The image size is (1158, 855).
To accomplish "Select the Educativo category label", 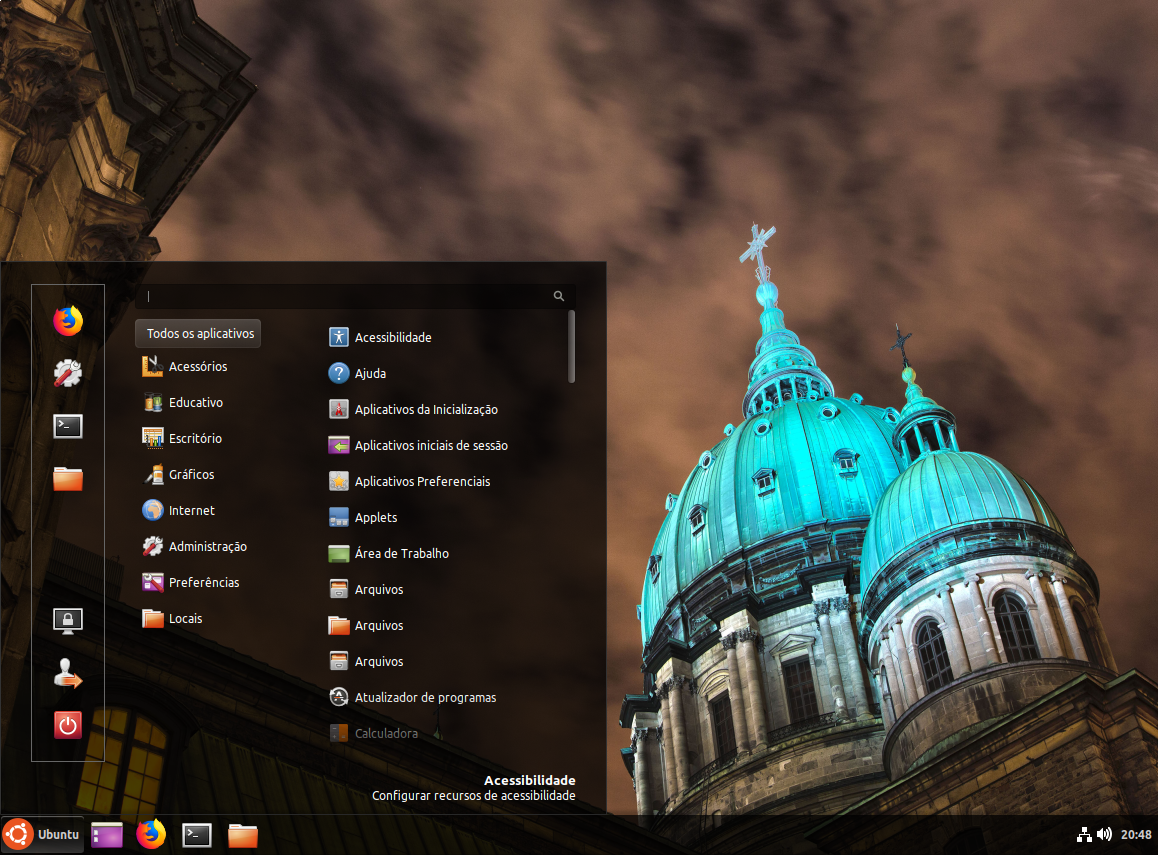I will pyautogui.click(x=196, y=402).
